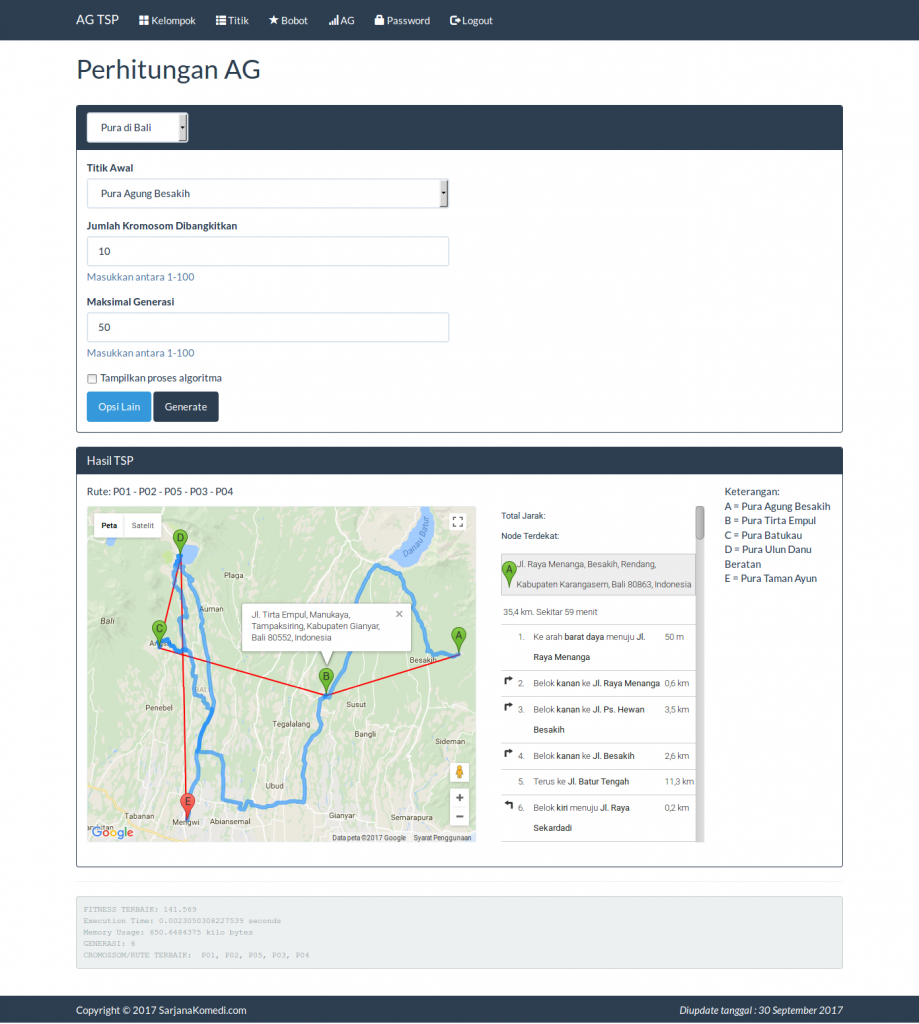Zoom in using the map plus icon
919x1024 pixels.
point(459,798)
